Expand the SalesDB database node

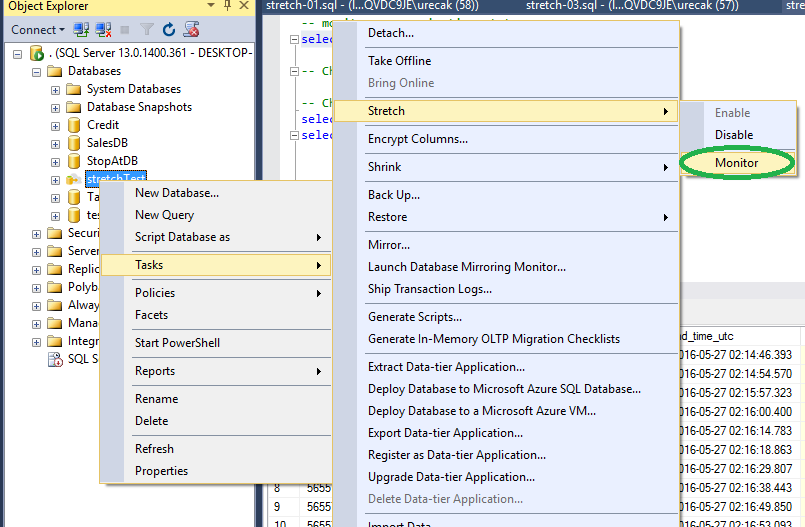click(55, 144)
